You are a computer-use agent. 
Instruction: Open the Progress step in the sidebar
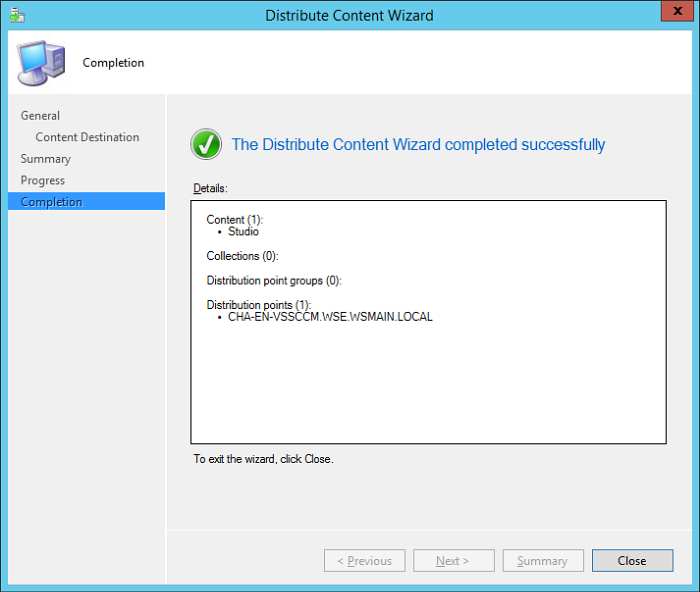click(x=42, y=180)
